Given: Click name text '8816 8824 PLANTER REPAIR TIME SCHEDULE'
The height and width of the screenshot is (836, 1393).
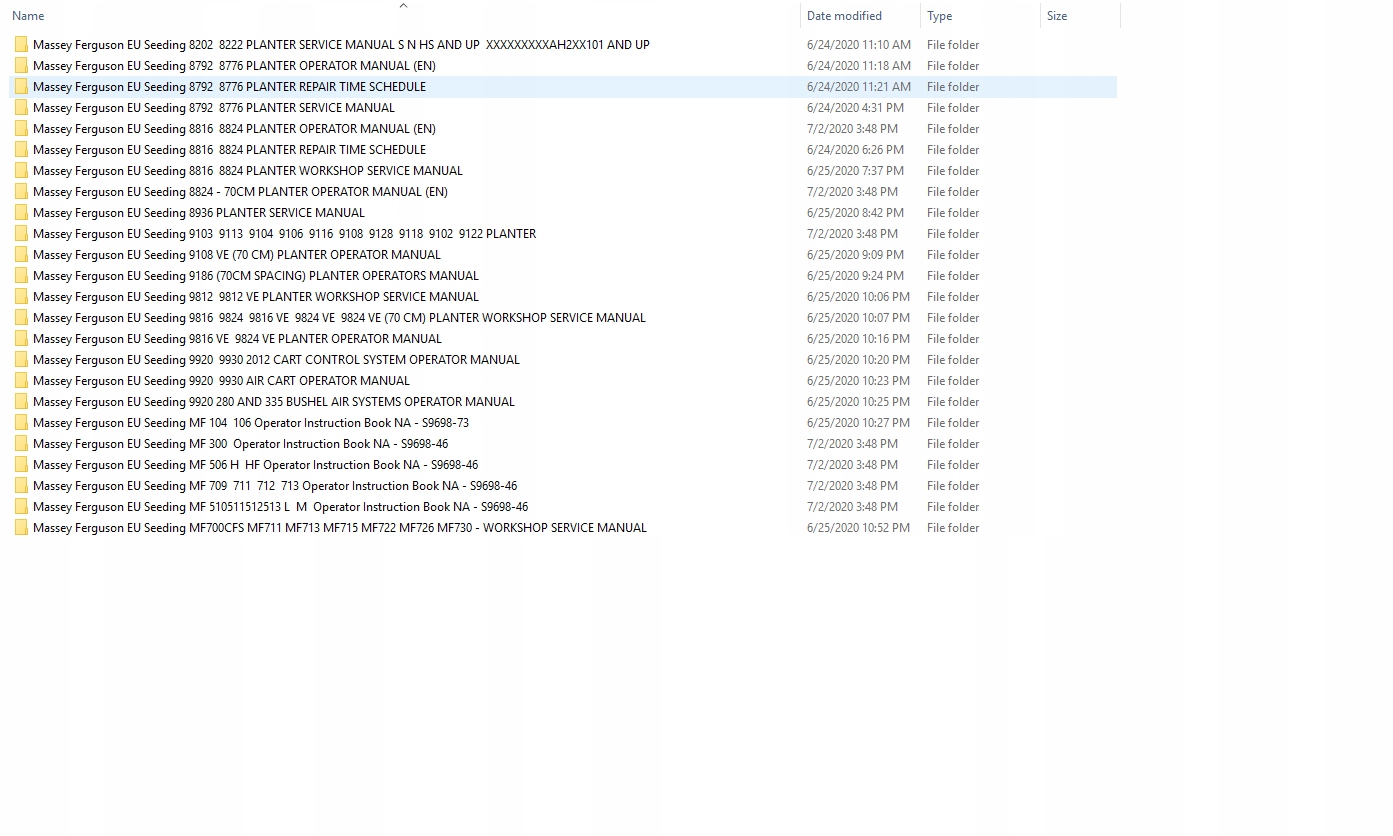Looking at the screenshot, I should click(307, 150).
